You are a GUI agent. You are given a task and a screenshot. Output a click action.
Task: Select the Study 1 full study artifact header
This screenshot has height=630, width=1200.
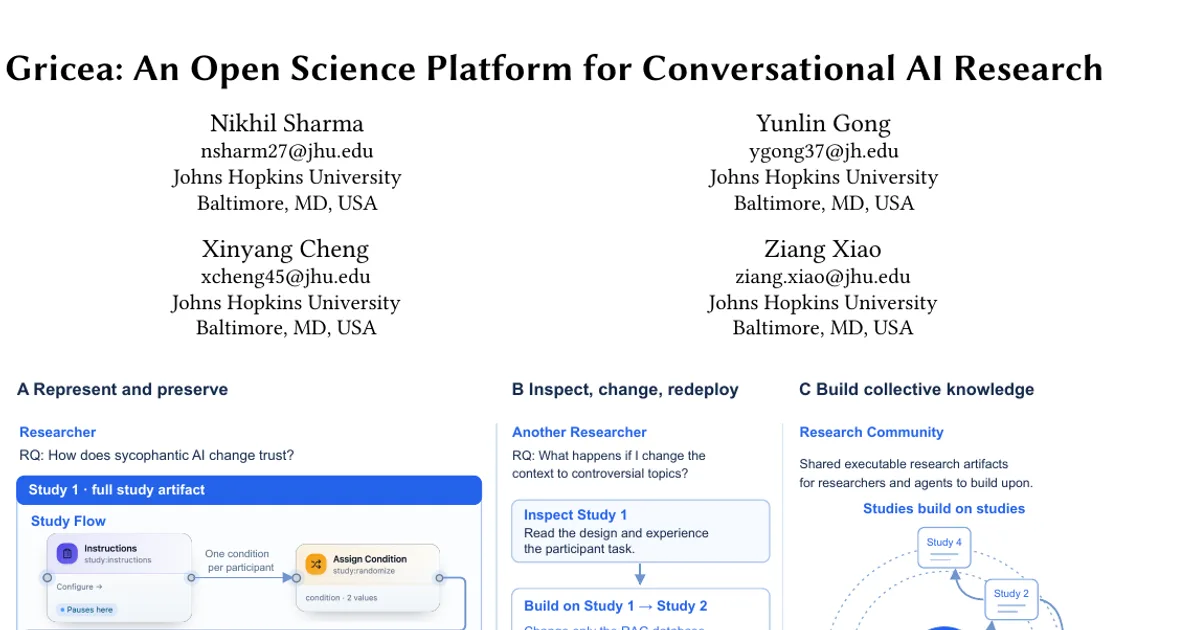click(x=249, y=490)
